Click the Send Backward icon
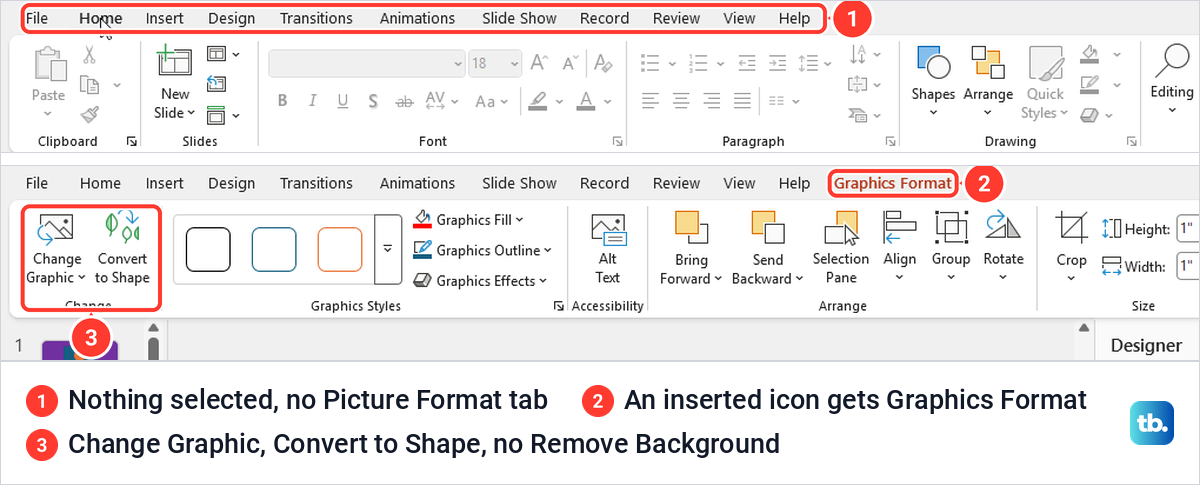 [x=767, y=229]
